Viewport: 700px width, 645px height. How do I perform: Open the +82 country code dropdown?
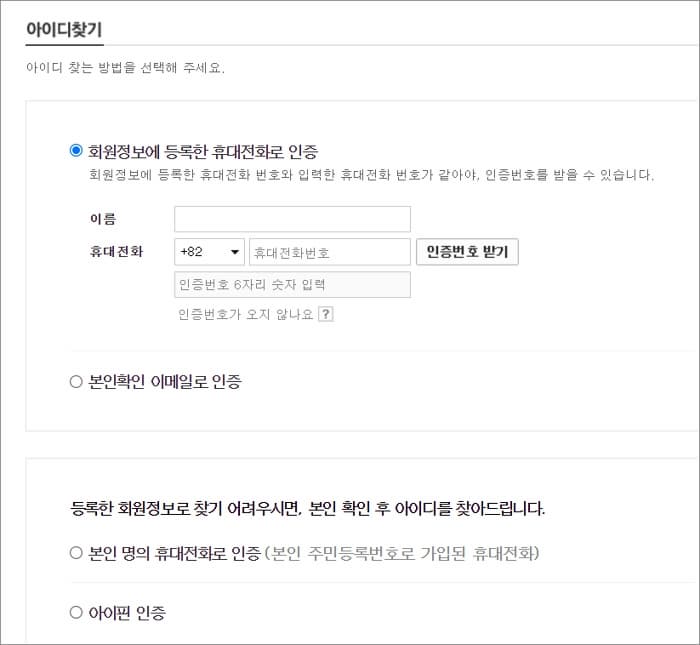point(209,252)
